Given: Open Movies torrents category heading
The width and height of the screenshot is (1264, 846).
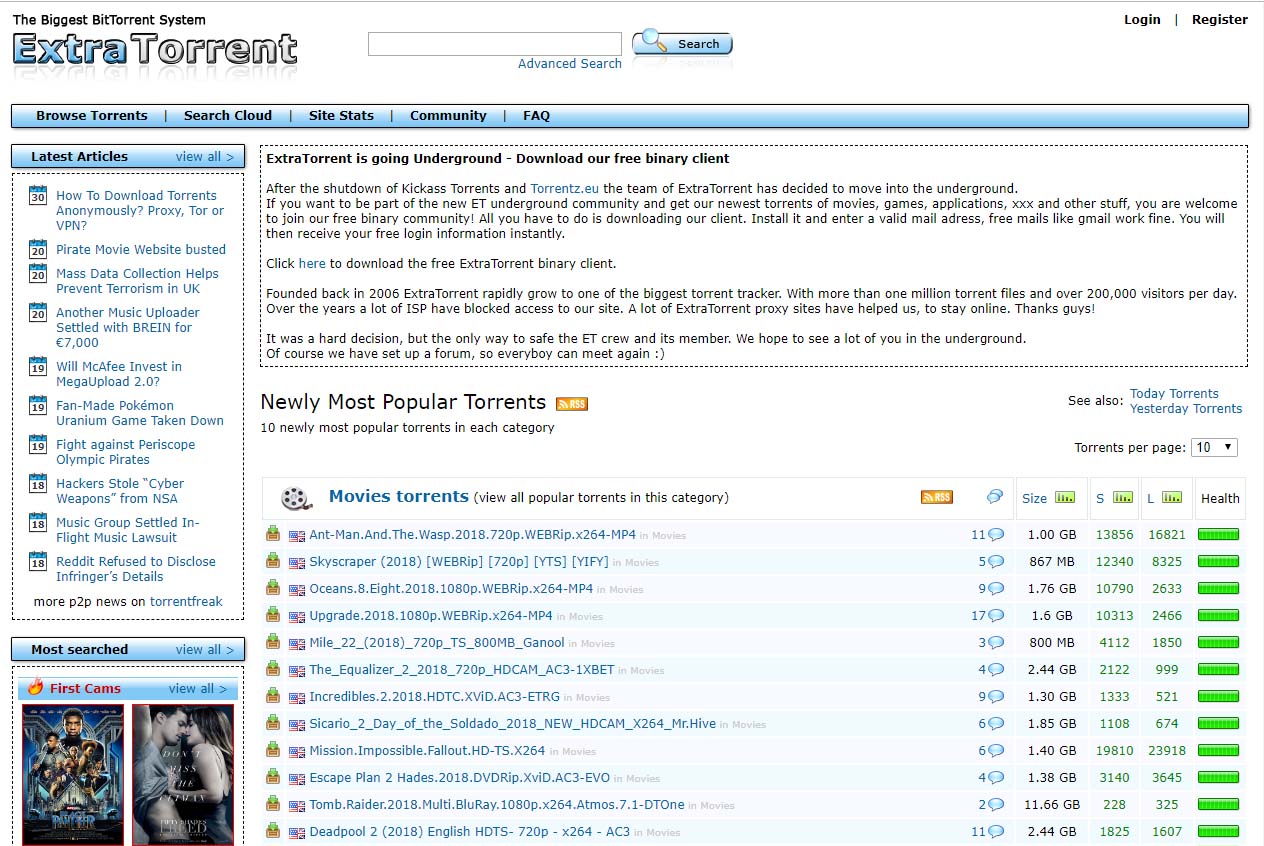Looking at the screenshot, I should [x=399, y=496].
